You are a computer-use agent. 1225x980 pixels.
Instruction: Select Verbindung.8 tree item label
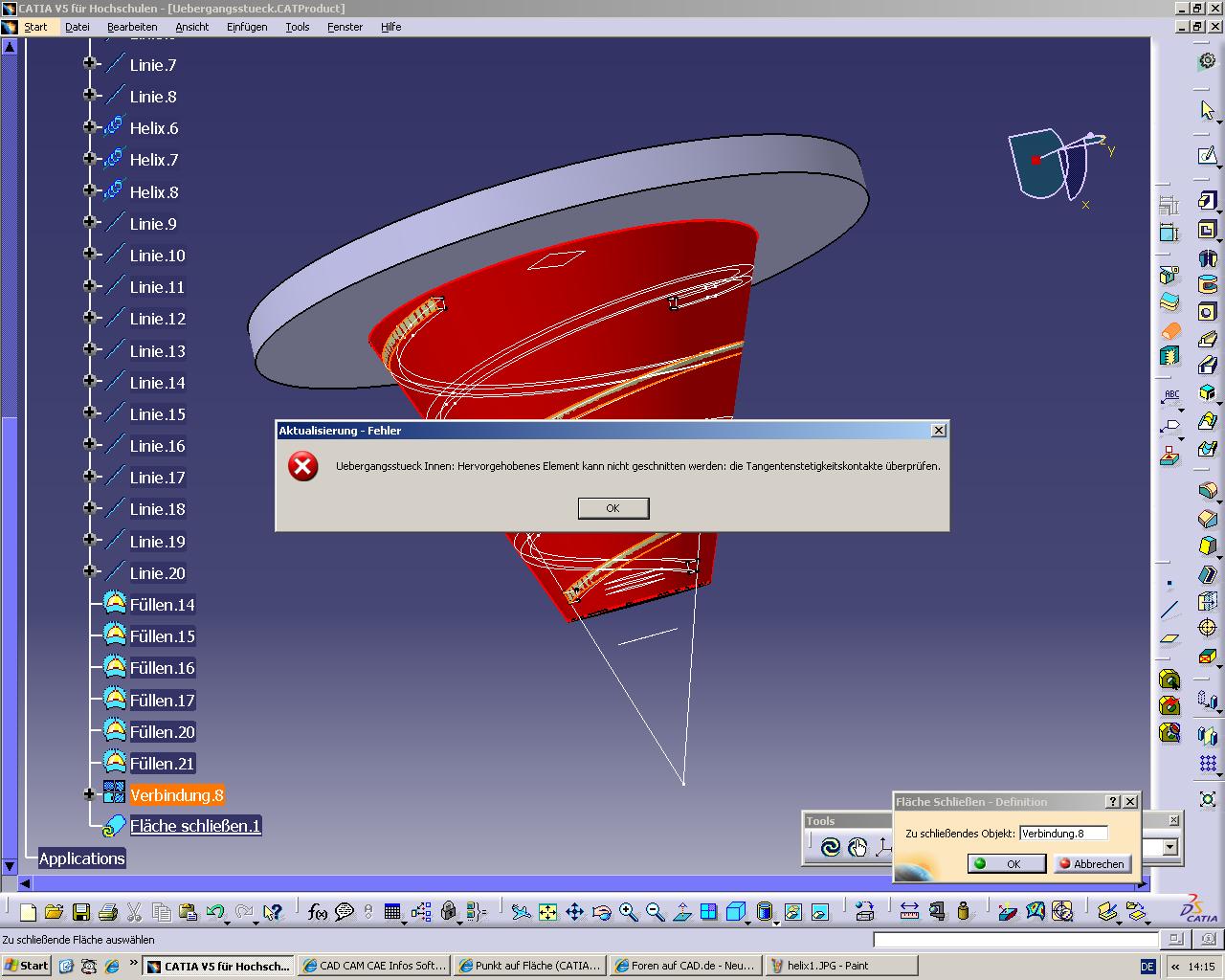click(177, 795)
